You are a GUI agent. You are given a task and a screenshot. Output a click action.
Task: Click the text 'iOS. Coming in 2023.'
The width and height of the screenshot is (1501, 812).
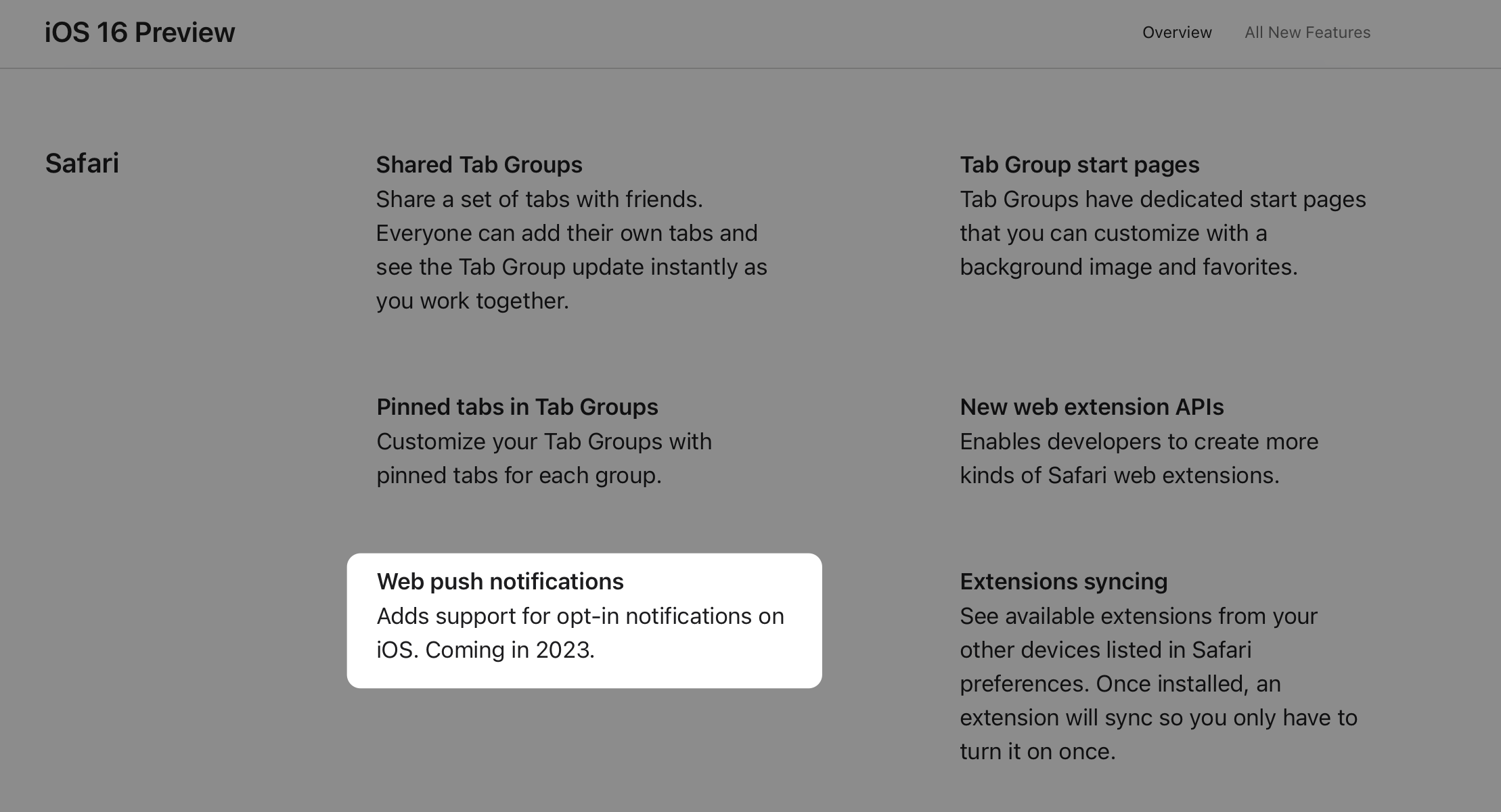485,650
